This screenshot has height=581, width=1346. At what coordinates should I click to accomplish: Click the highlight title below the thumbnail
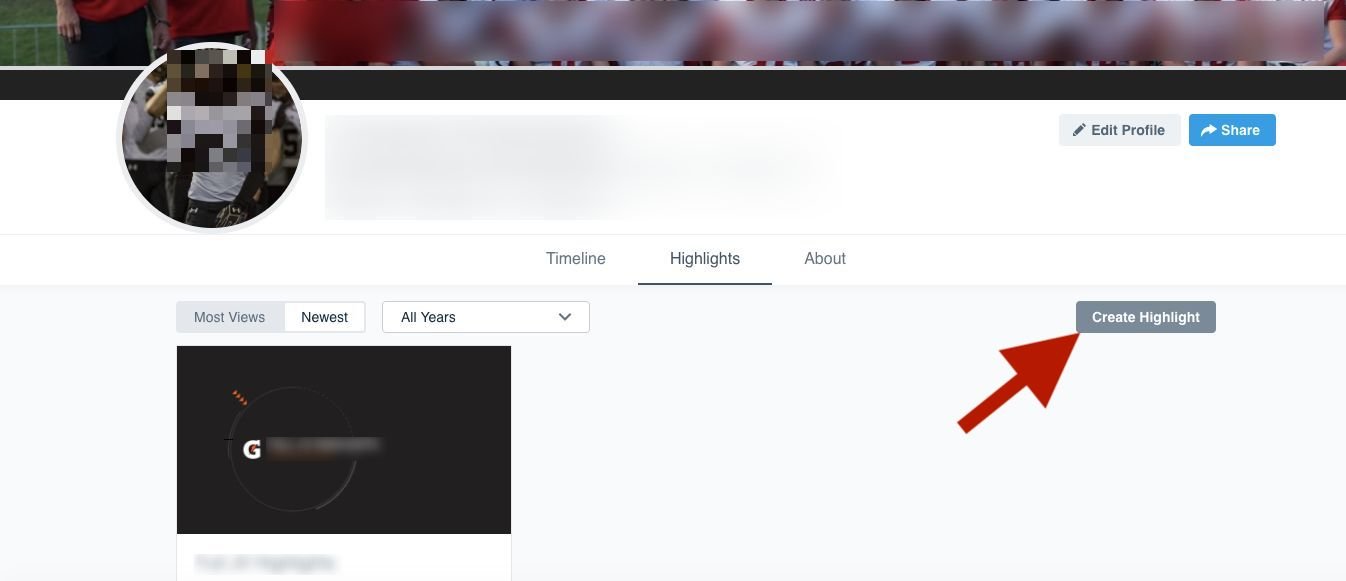(264, 562)
